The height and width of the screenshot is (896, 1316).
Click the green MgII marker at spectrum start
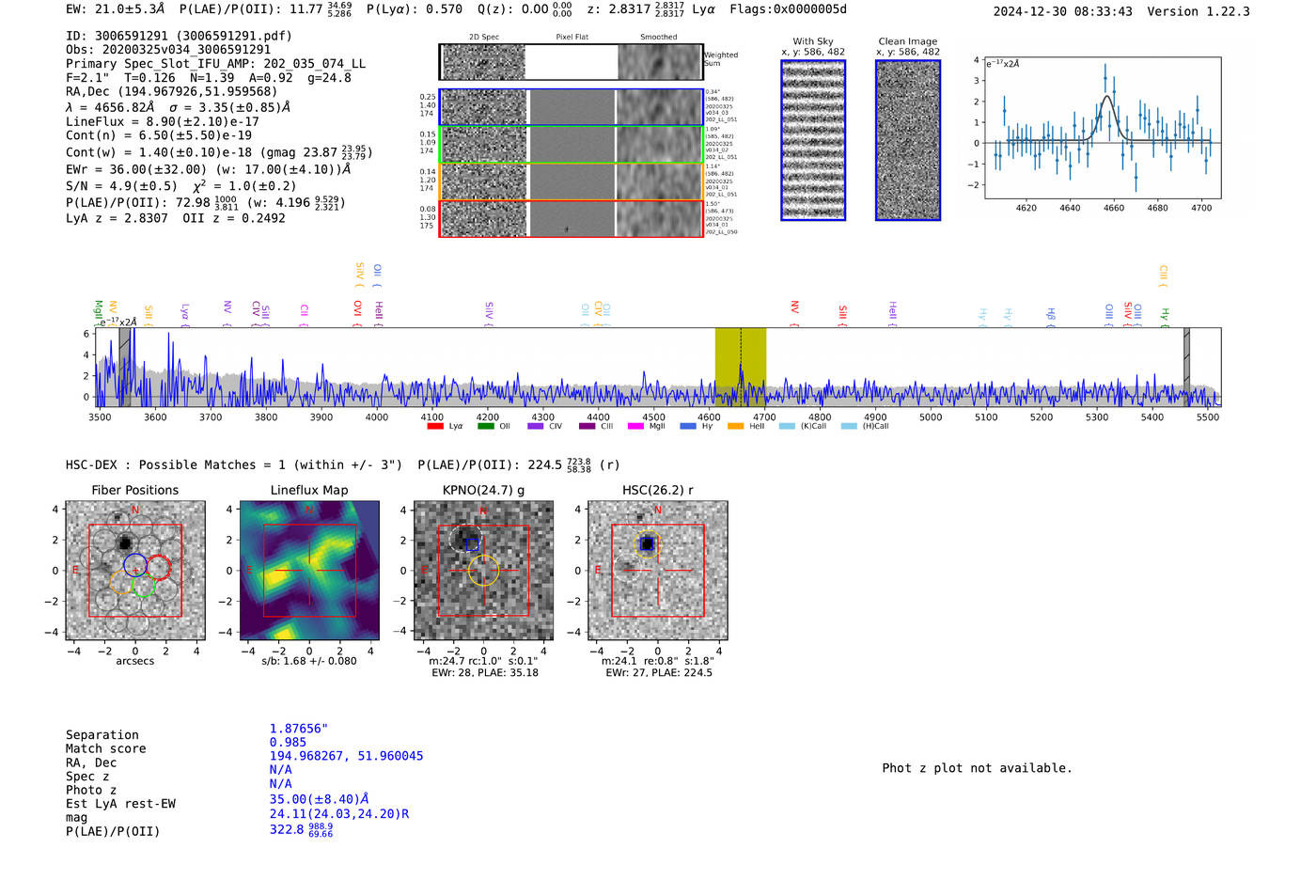pos(98,312)
